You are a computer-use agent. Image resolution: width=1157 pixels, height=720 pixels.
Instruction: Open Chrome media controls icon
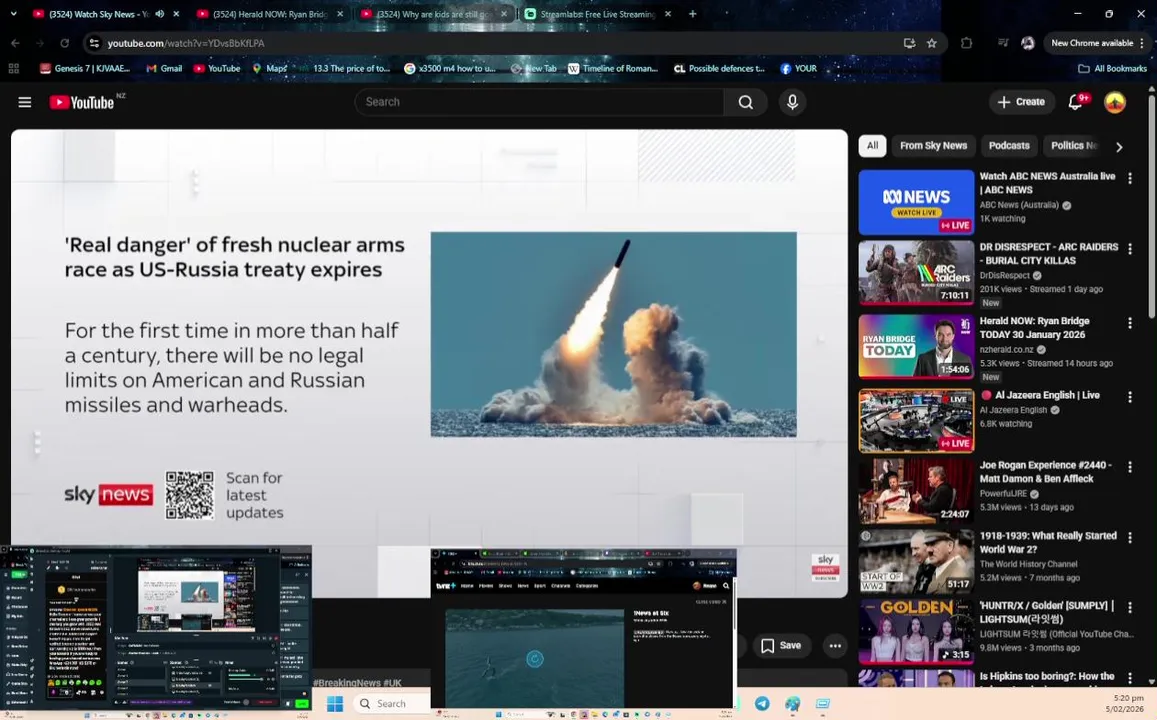pyautogui.click(x=1003, y=43)
